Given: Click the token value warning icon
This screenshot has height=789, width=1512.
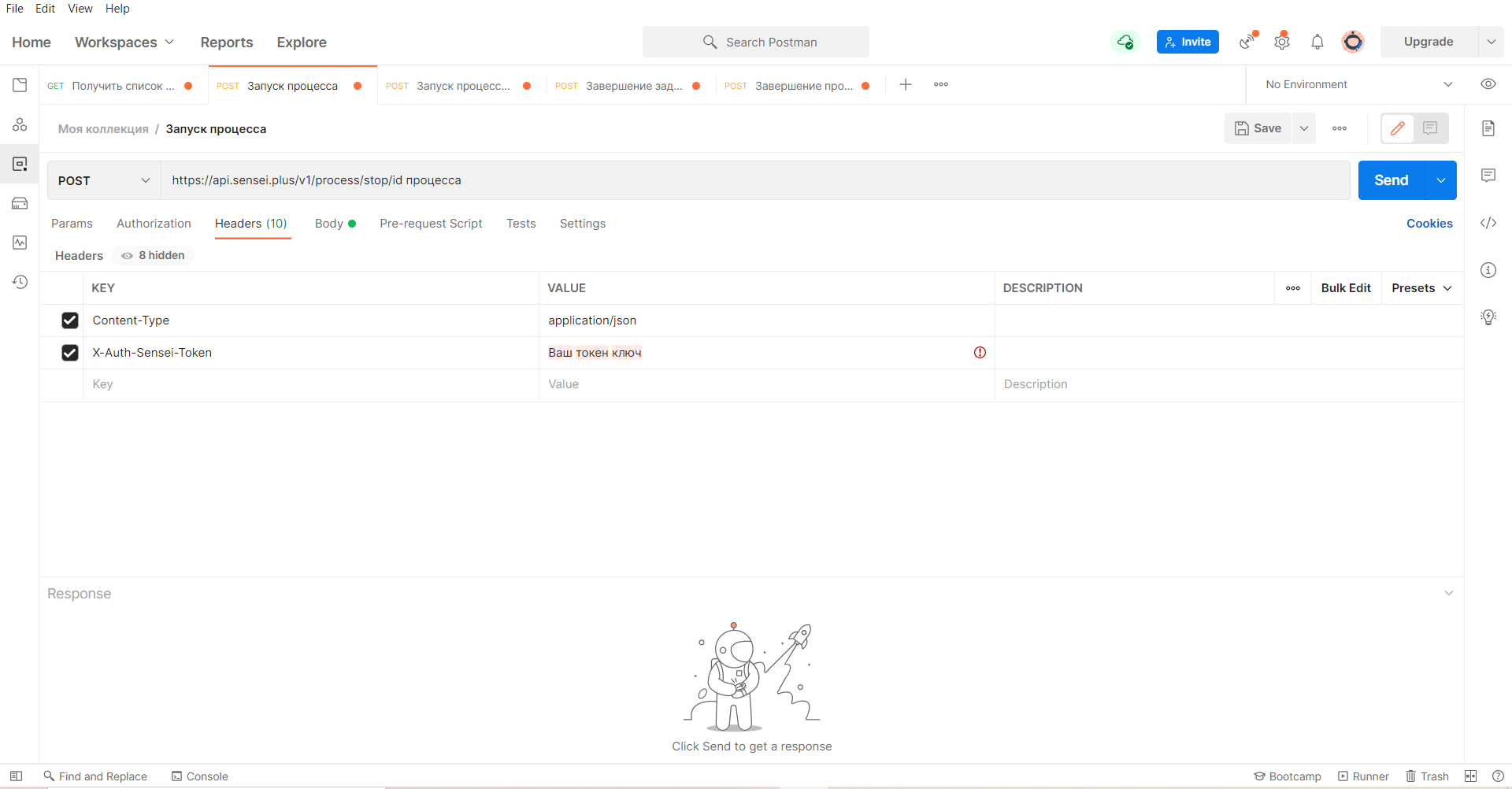Looking at the screenshot, I should [980, 352].
